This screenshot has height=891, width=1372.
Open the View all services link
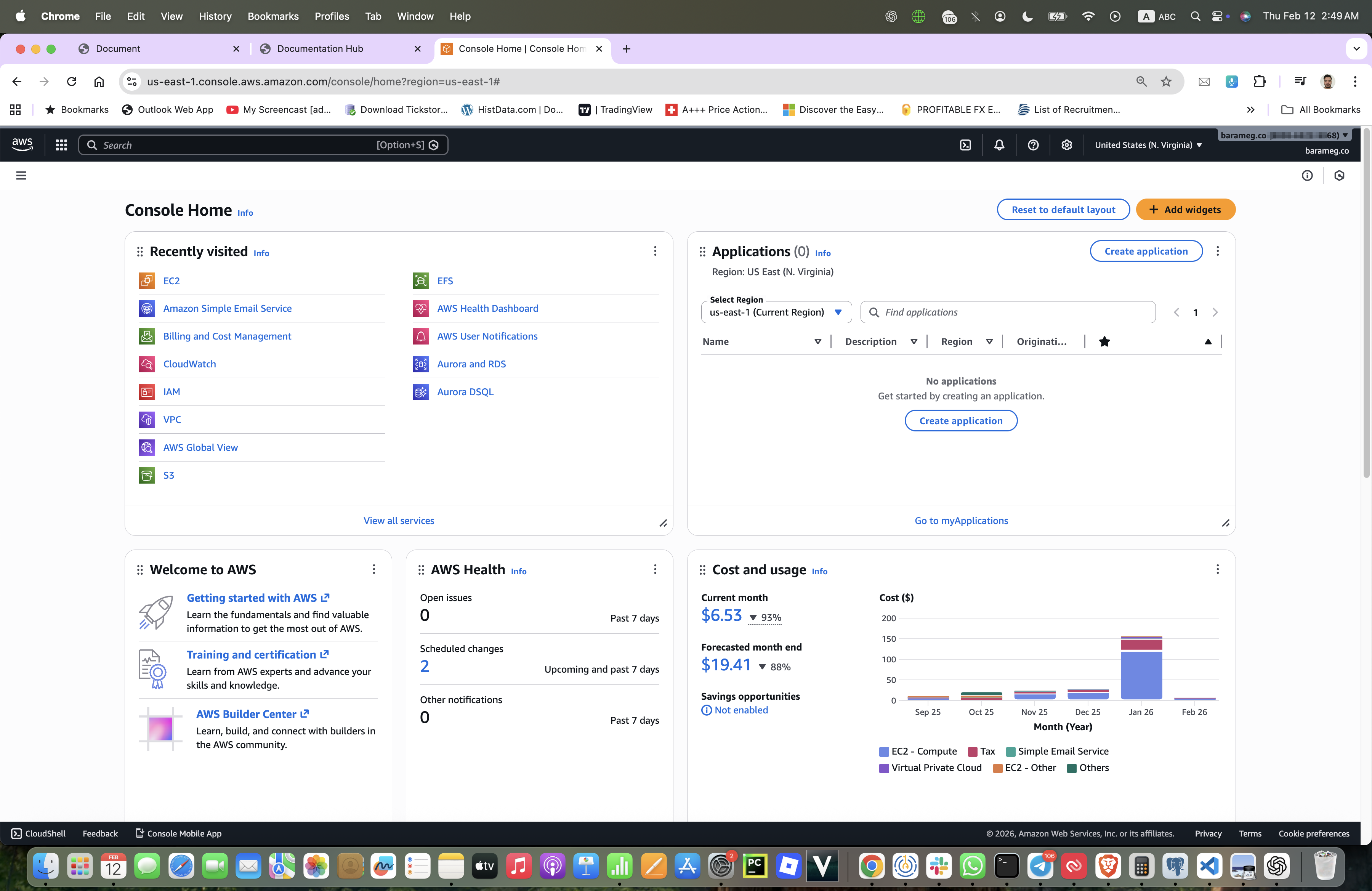pos(398,521)
